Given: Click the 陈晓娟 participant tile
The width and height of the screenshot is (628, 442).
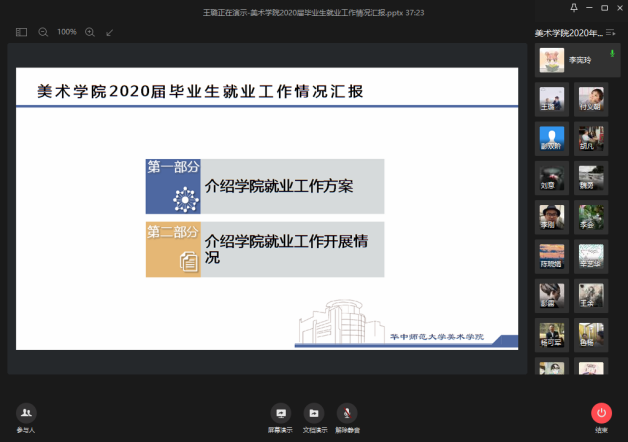Looking at the screenshot, I should [551, 254].
